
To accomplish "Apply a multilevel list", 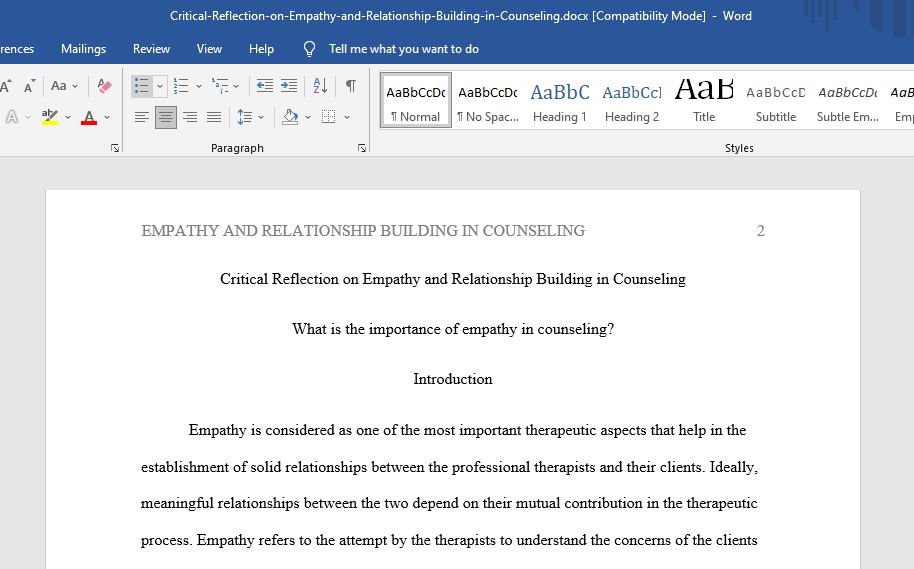I will [x=220, y=86].
